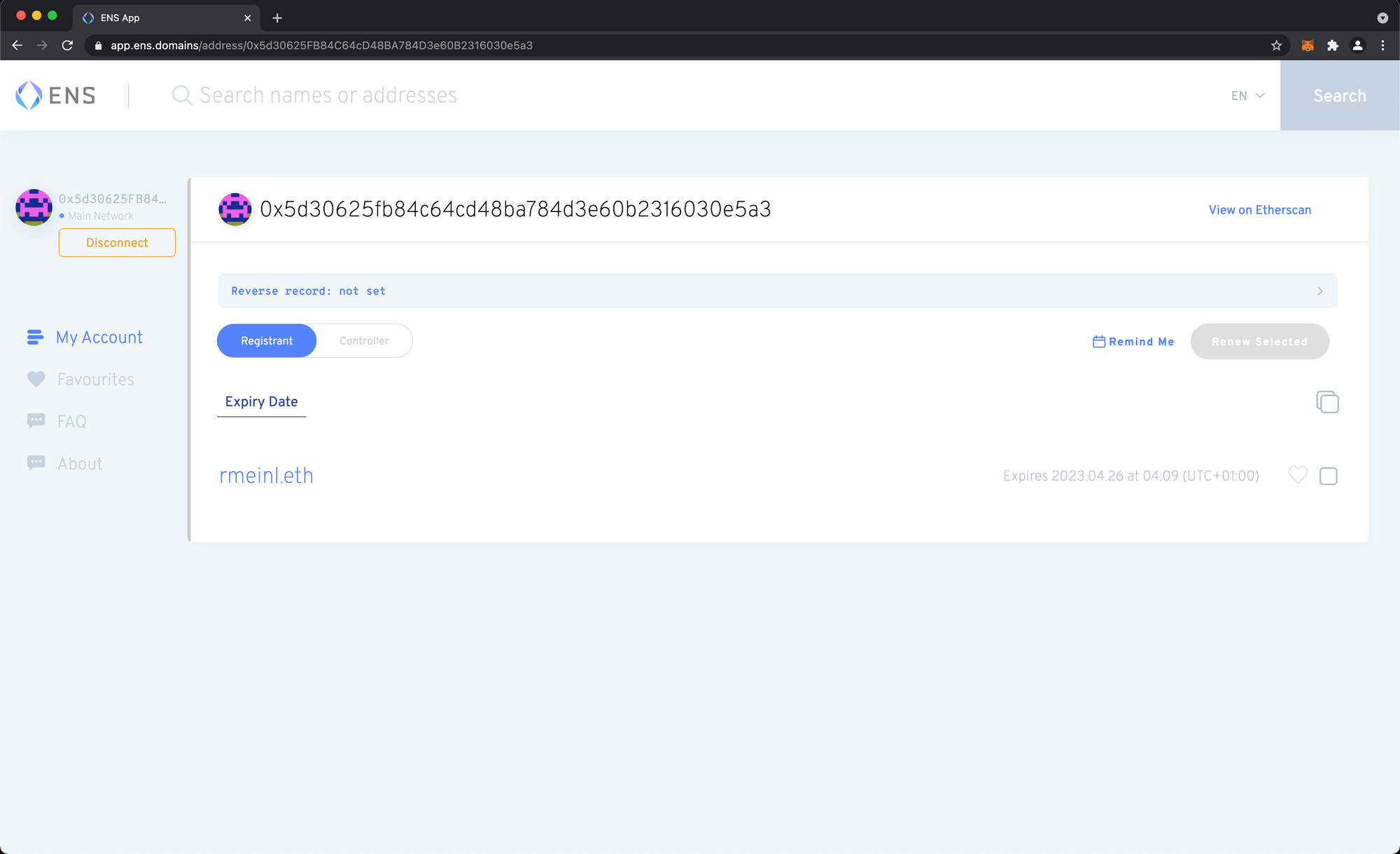
Task: Go back in browser history
Action: [17, 45]
